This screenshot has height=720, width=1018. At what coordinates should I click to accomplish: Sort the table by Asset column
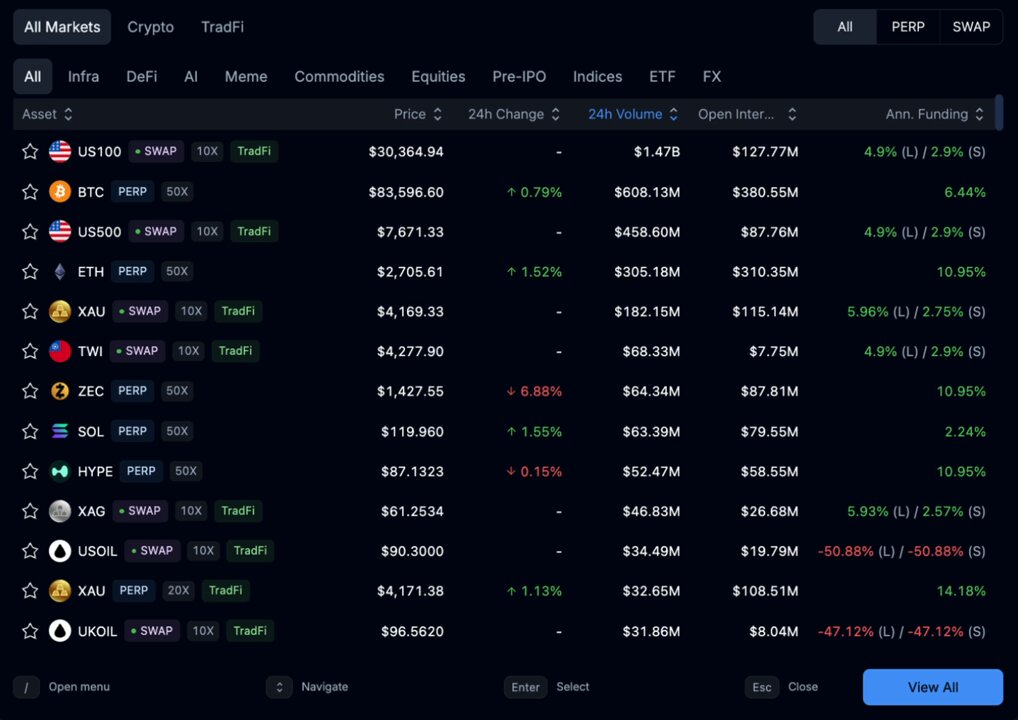tap(47, 114)
